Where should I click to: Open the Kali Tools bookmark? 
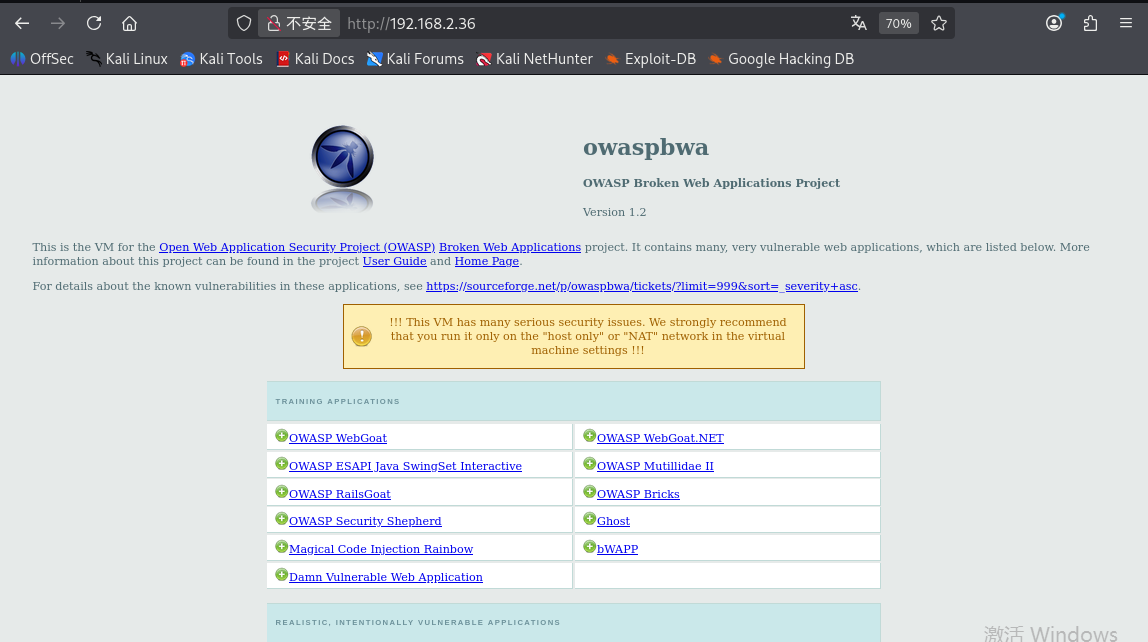pos(221,59)
